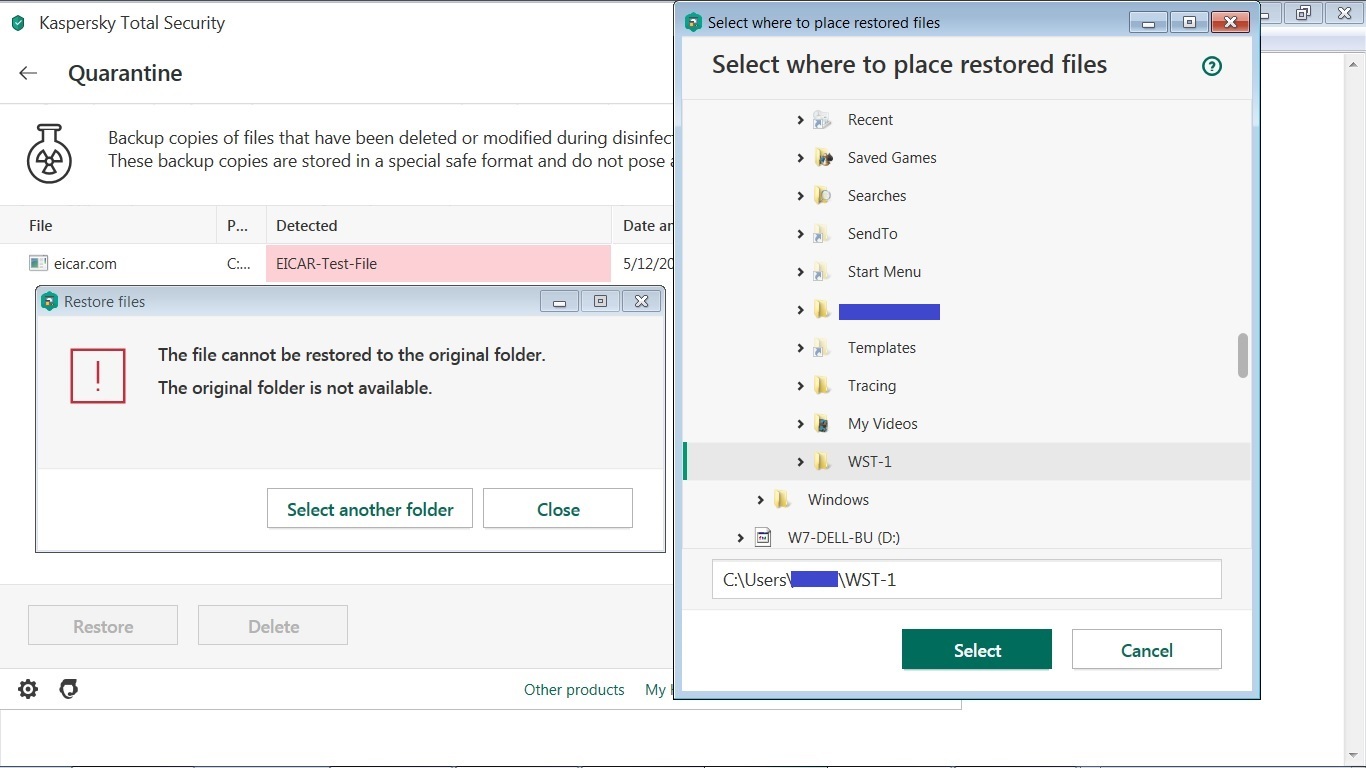Click Close in the Restore files dialog
Image resolution: width=1366 pixels, height=768 pixels.
tap(558, 508)
